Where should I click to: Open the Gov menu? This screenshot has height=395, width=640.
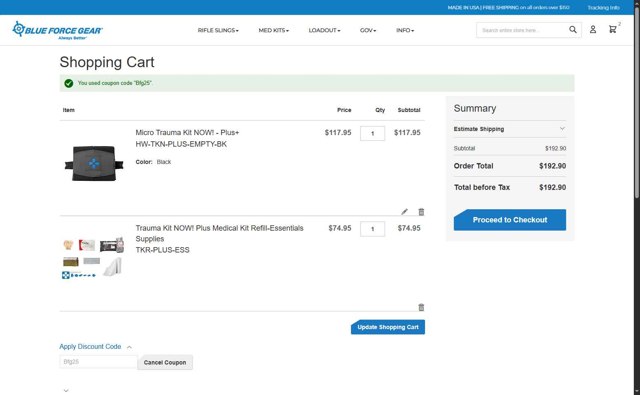tap(368, 30)
